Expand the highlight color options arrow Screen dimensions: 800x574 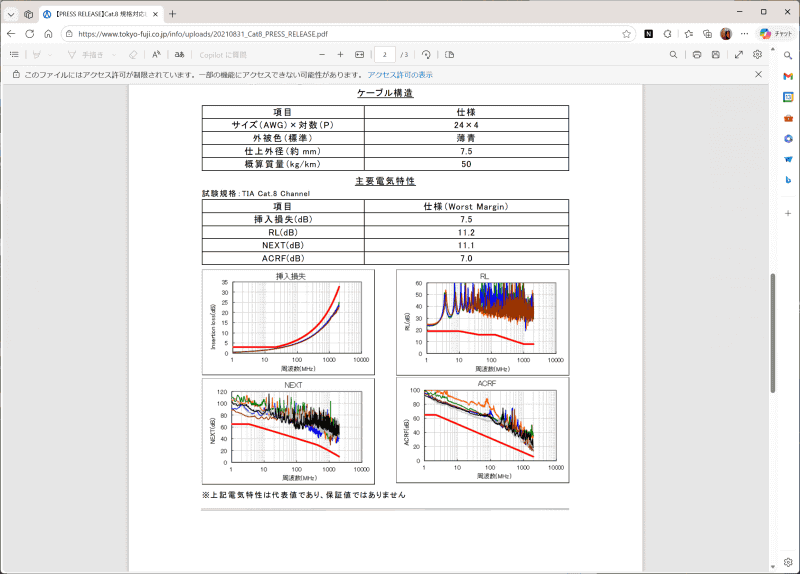(50, 55)
